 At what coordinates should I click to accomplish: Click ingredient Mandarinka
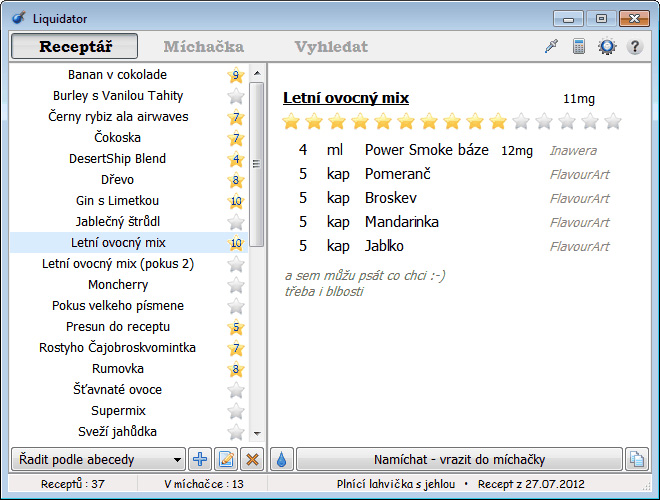click(x=402, y=222)
